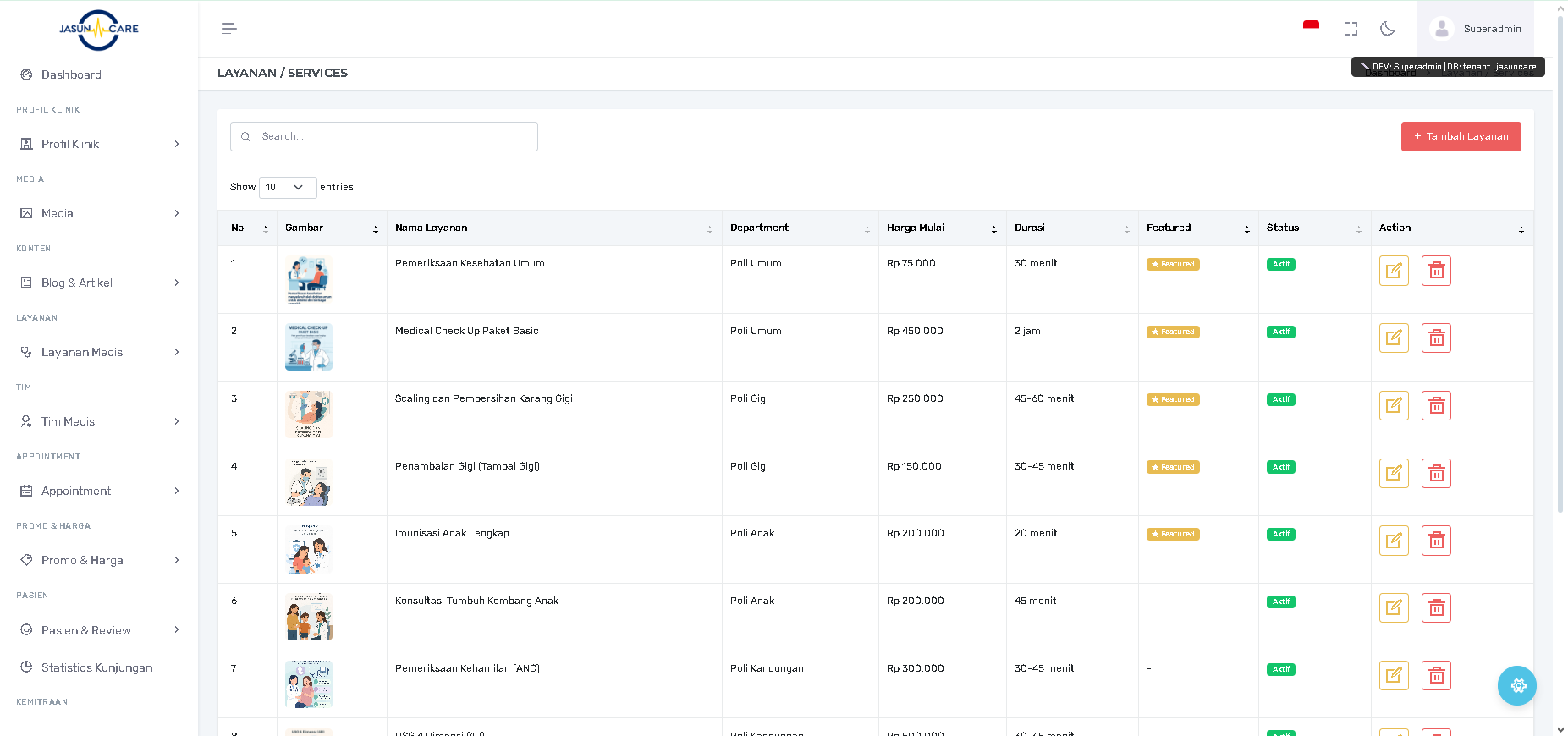
Task: Expand the Layanan Medis sidebar menu
Action: coord(99,352)
